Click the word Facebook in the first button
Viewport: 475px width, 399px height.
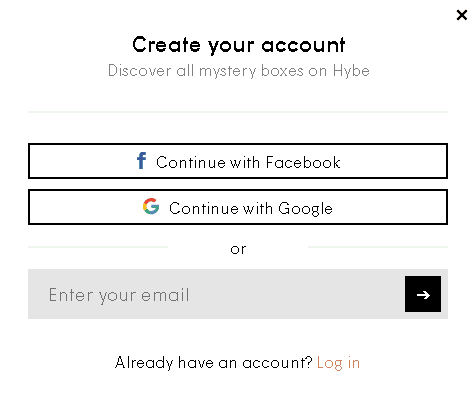pyautogui.click(x=303, y=163)
